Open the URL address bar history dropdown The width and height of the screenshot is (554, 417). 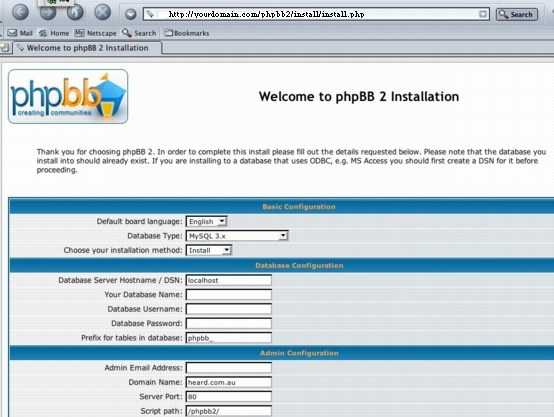point(483,14)
